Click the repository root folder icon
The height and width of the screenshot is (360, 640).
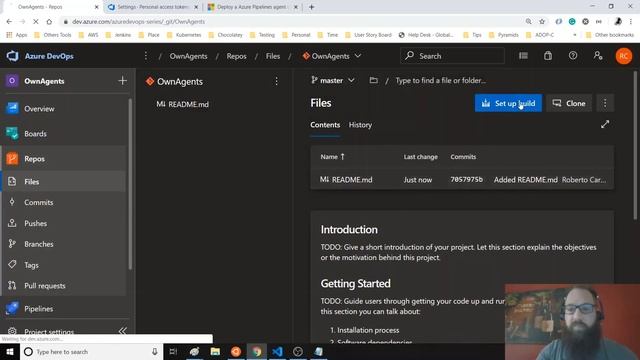tap(373, 80)
